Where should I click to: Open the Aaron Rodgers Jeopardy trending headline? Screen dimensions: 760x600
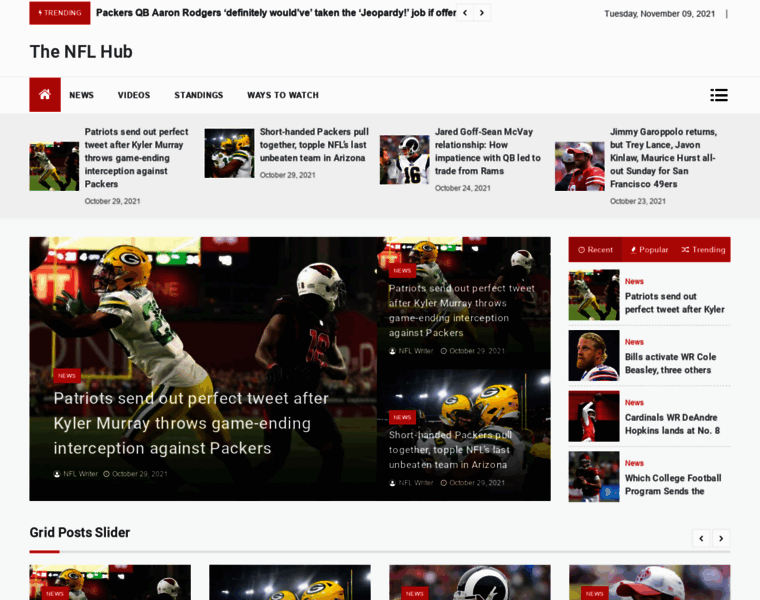[x=276, y=13]
